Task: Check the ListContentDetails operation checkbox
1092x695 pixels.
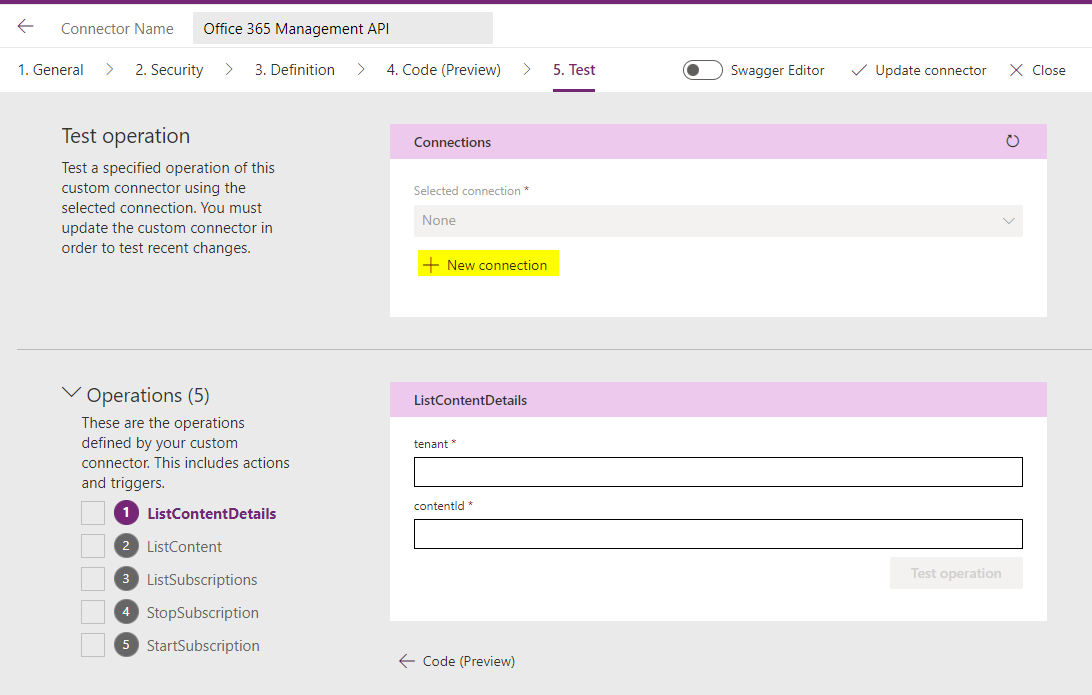Action: point(92,512)
